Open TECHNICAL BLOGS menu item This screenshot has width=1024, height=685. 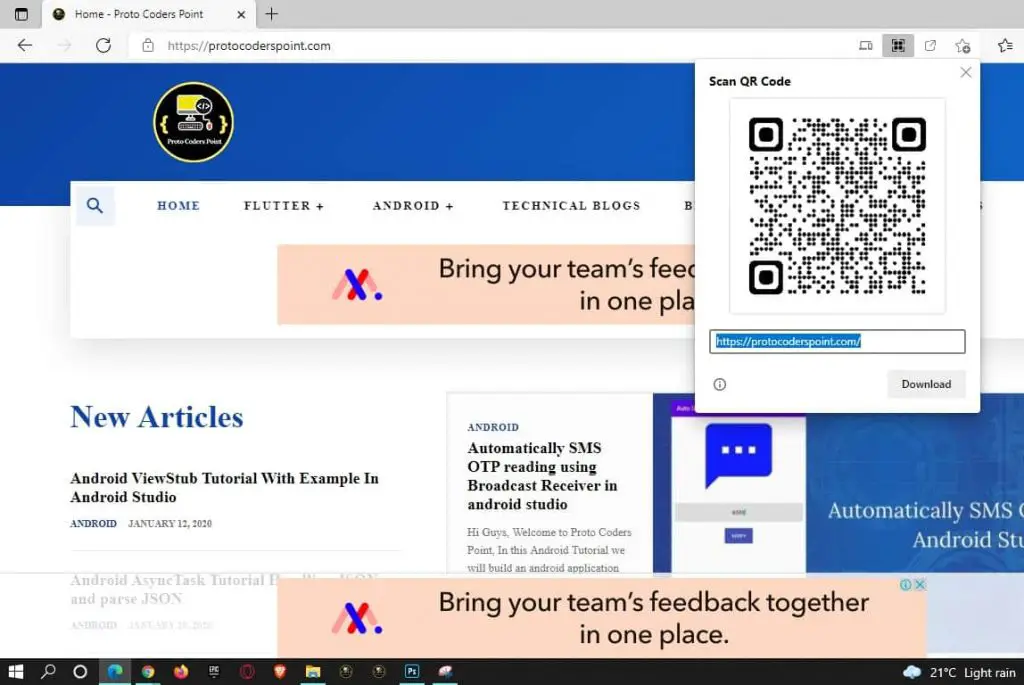(x=571, y=206)
